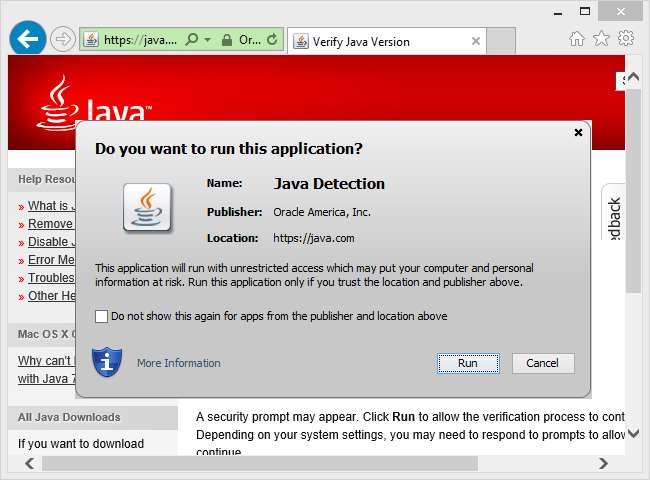The height and width of the screenshot is (480, 650).
Task: Click the grey forward arrow button
Action: (63, 39)
